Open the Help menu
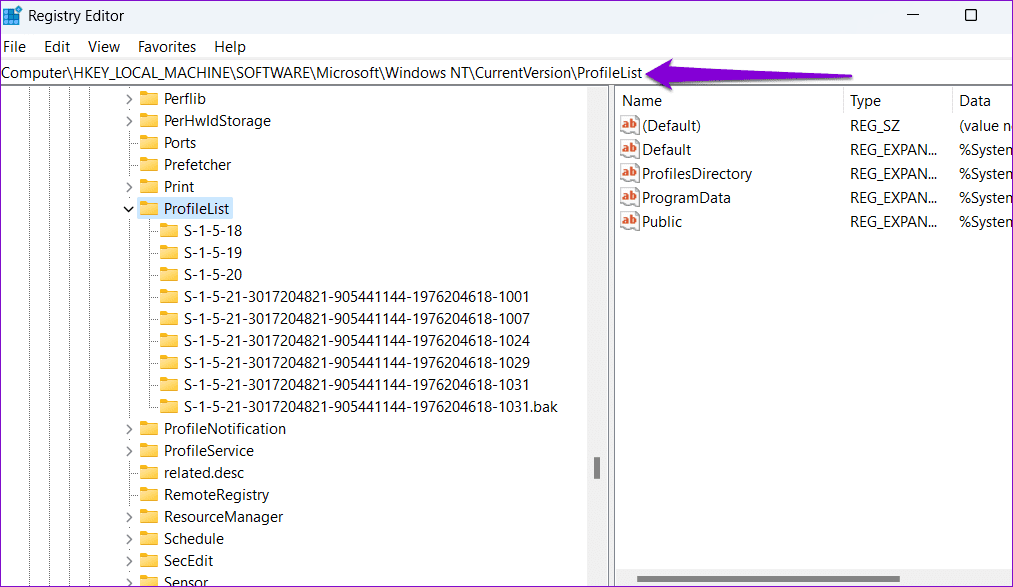 (230, 46)
